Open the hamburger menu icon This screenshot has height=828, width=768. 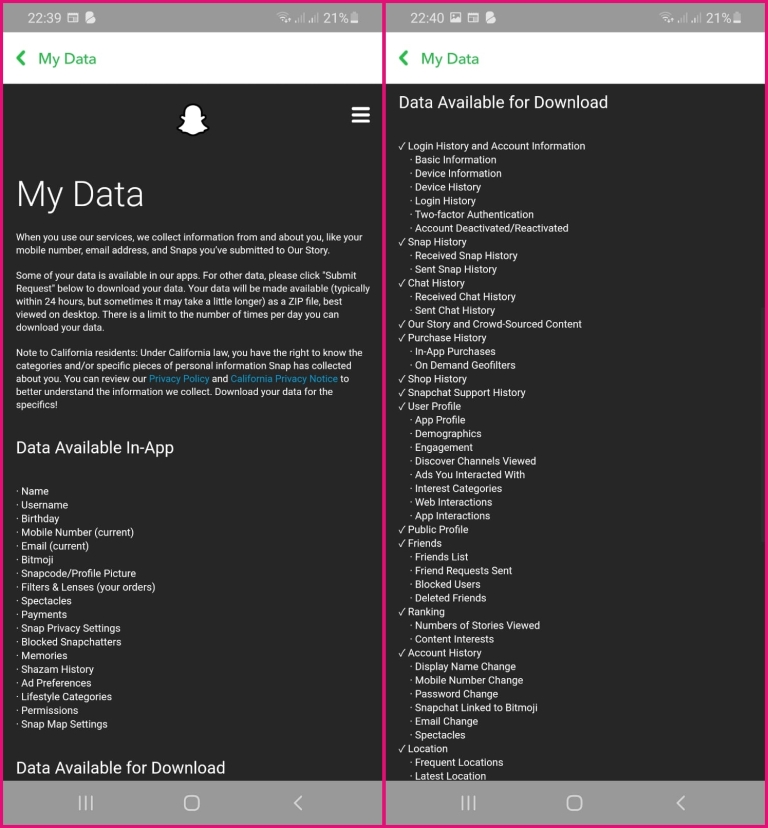click(x=360, y=115)
